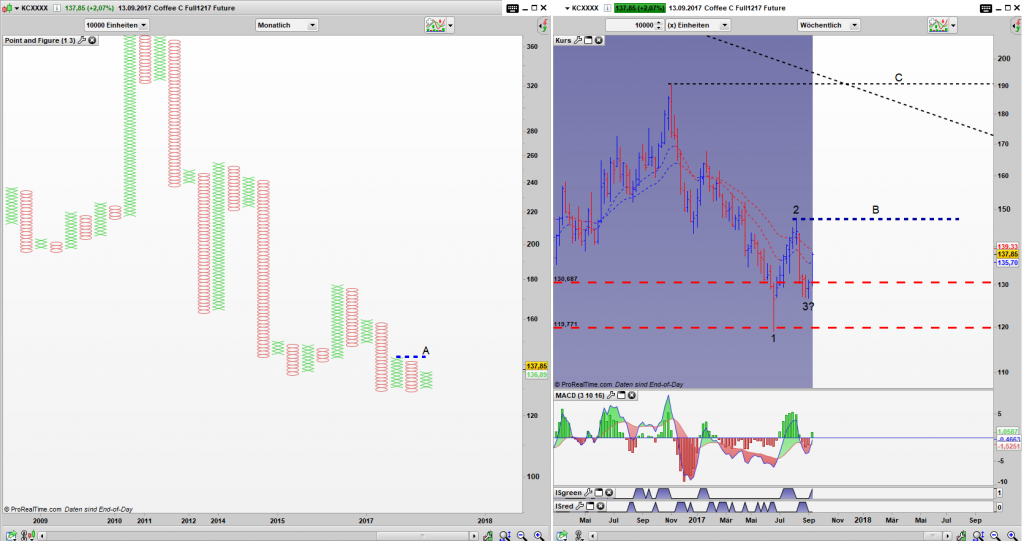
Task: Click 119,771 support level label
Action: coord(566,324)
